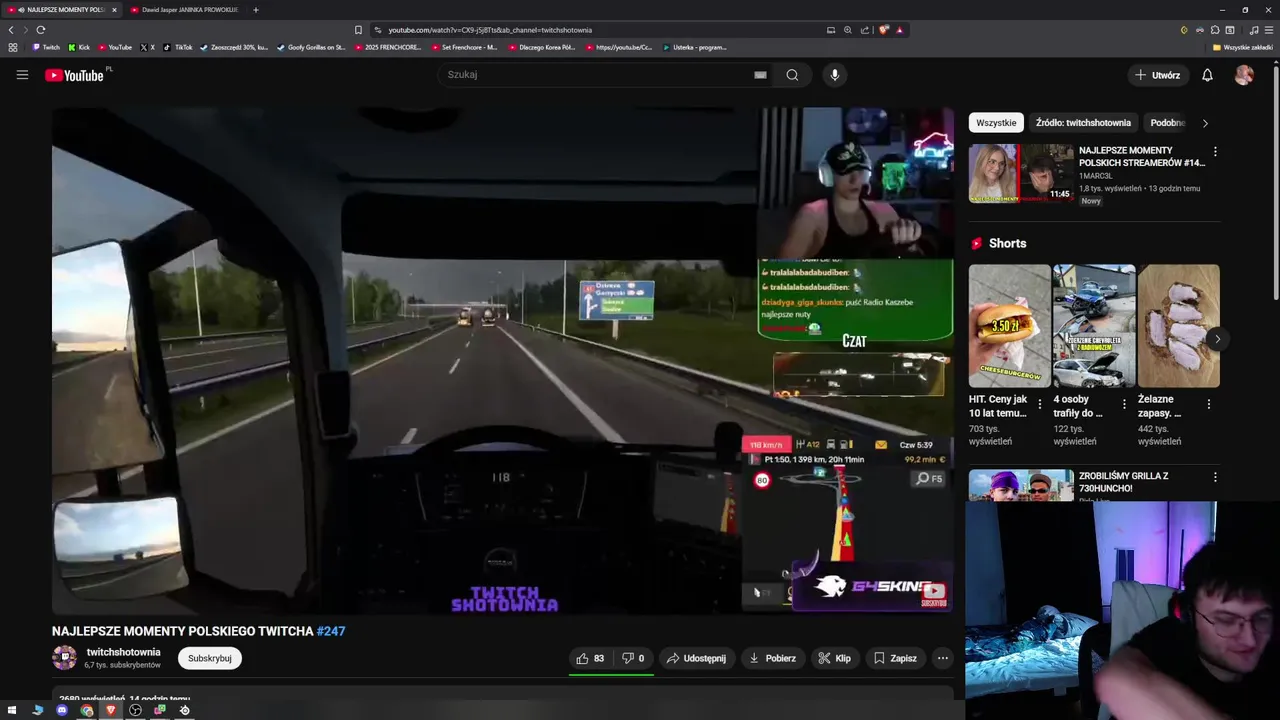Switch to 'NAJLEPSZE MOMENTY' browser tab
This screenshot has width=1280, height=720.
[60, 10]
